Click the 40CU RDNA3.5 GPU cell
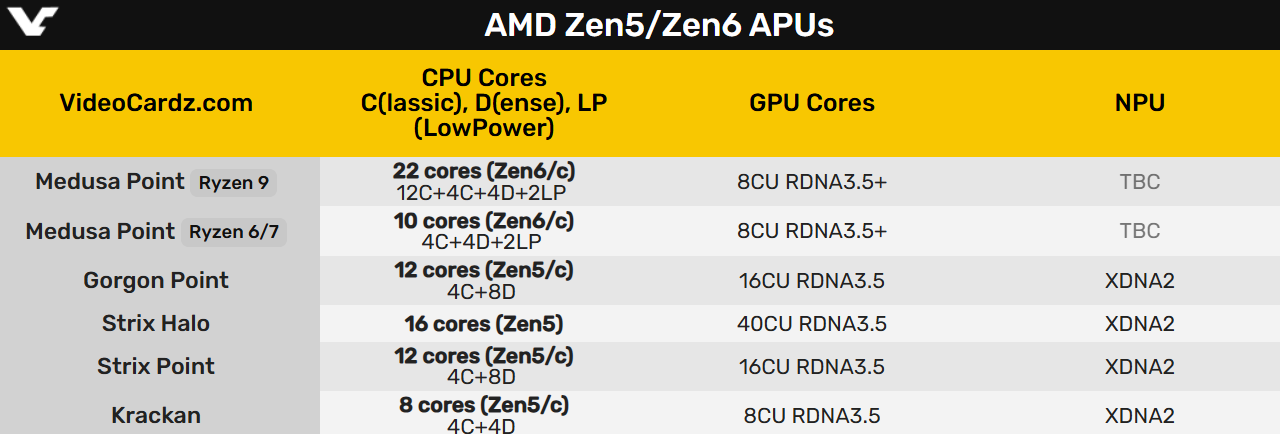The height and width of the screenshot is (434, 1280). tap(812, 324)
